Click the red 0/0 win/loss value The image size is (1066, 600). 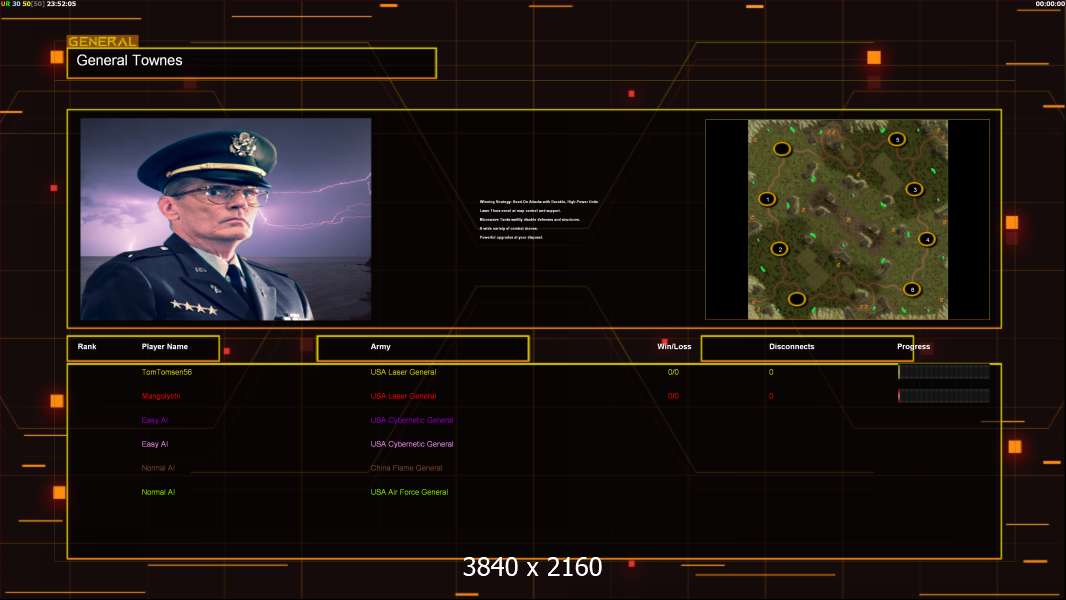[x=673, y=396]
